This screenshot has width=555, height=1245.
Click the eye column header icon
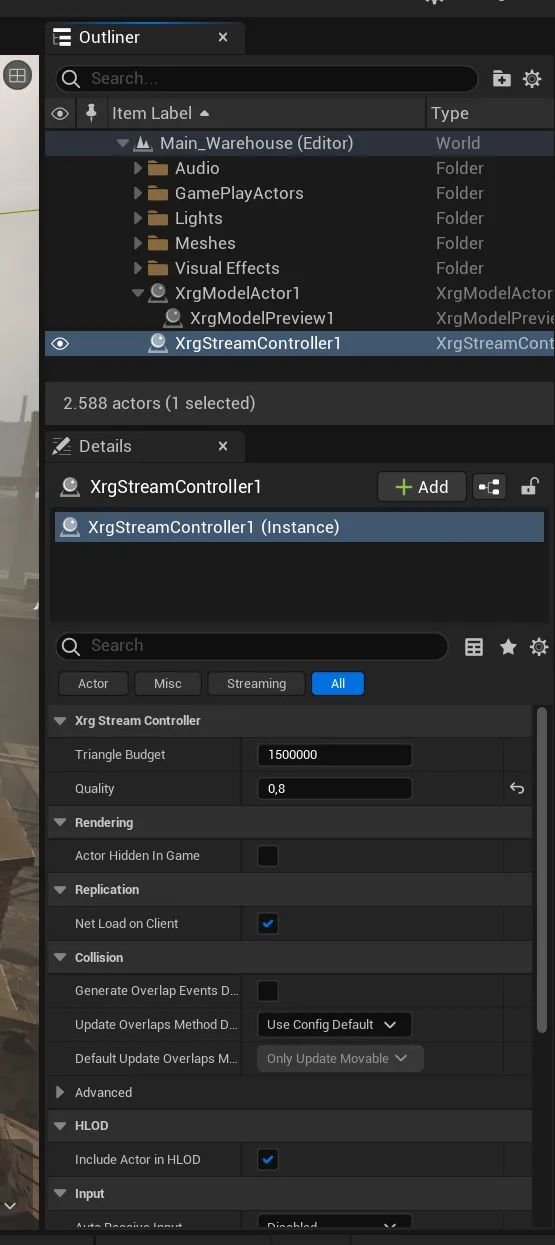coord(60,114)
